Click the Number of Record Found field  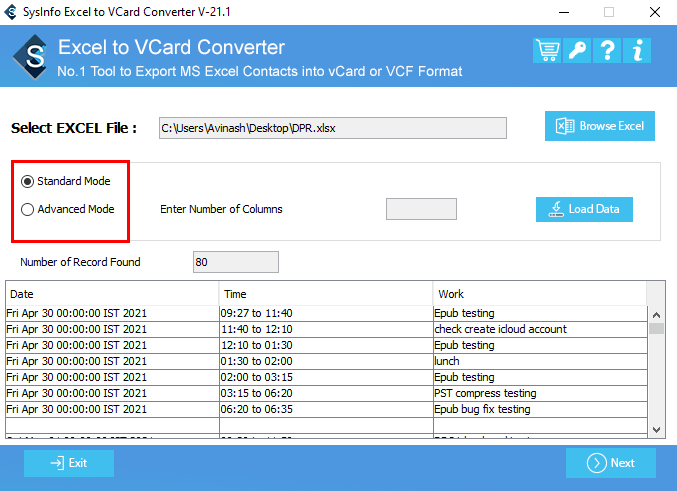click(x=236, y=262)
